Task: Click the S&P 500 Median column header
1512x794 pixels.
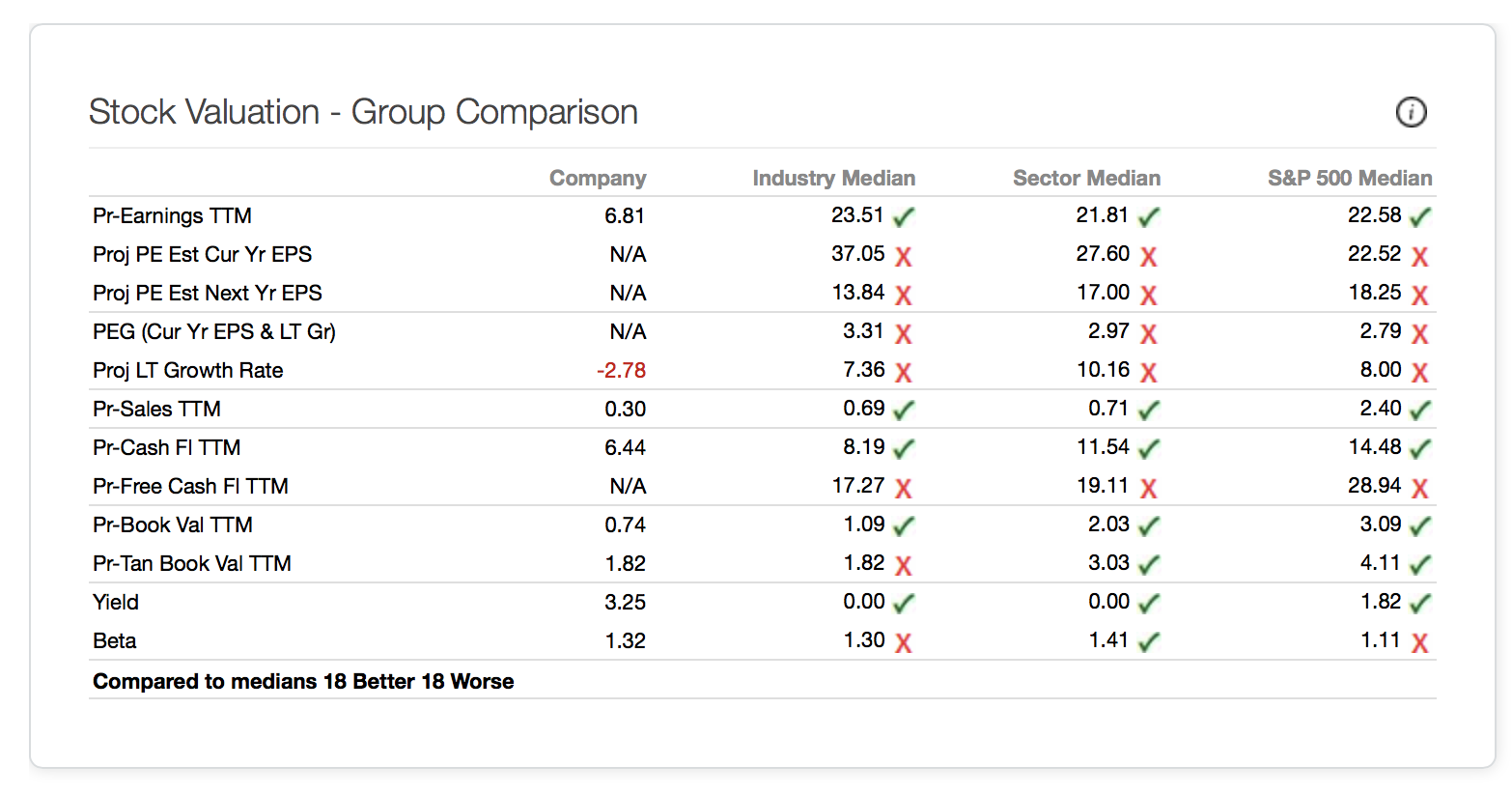Action: [1349, 178]
